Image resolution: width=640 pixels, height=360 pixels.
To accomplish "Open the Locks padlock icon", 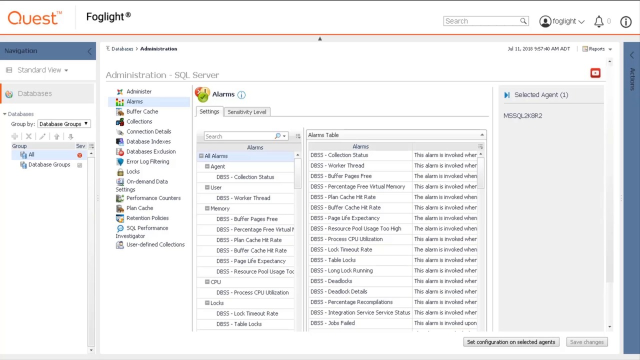I will pyautogui.click(x=120, y=172).
